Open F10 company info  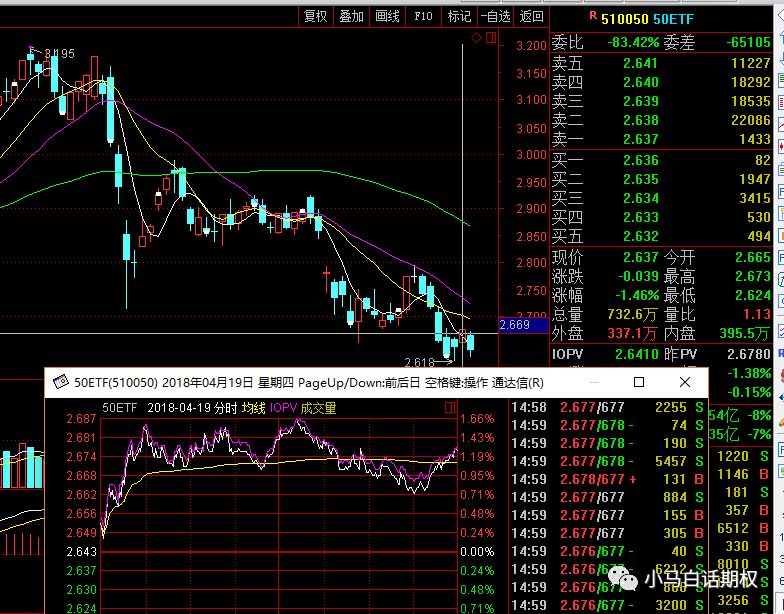[423, 16]
